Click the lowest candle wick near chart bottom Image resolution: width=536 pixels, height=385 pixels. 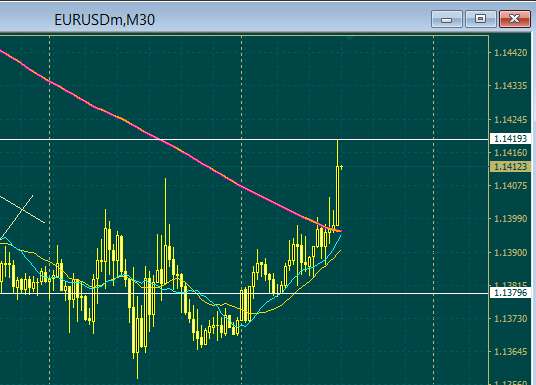coord(137,366)
